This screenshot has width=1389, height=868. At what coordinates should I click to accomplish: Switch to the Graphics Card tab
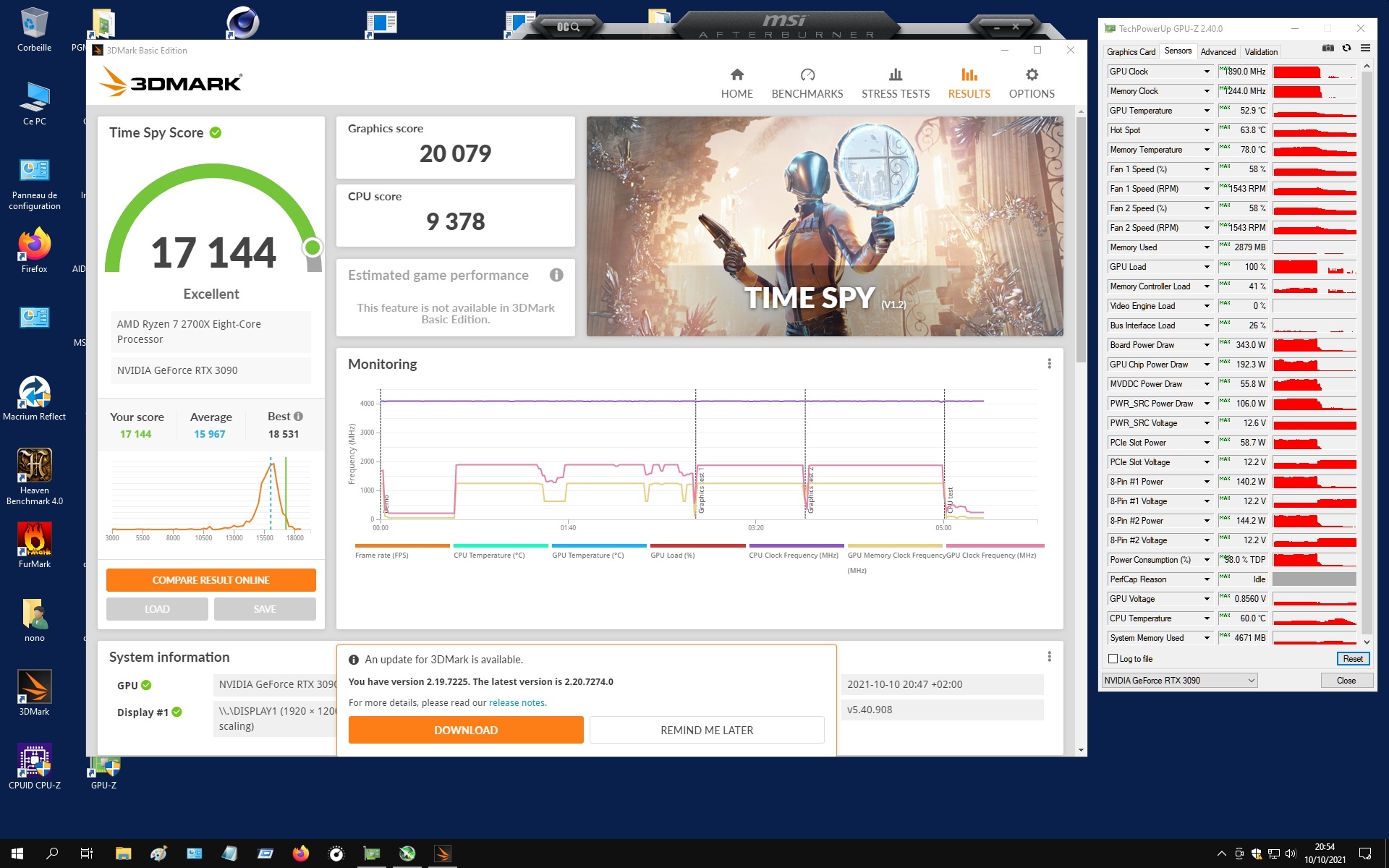click(1131, 52)
